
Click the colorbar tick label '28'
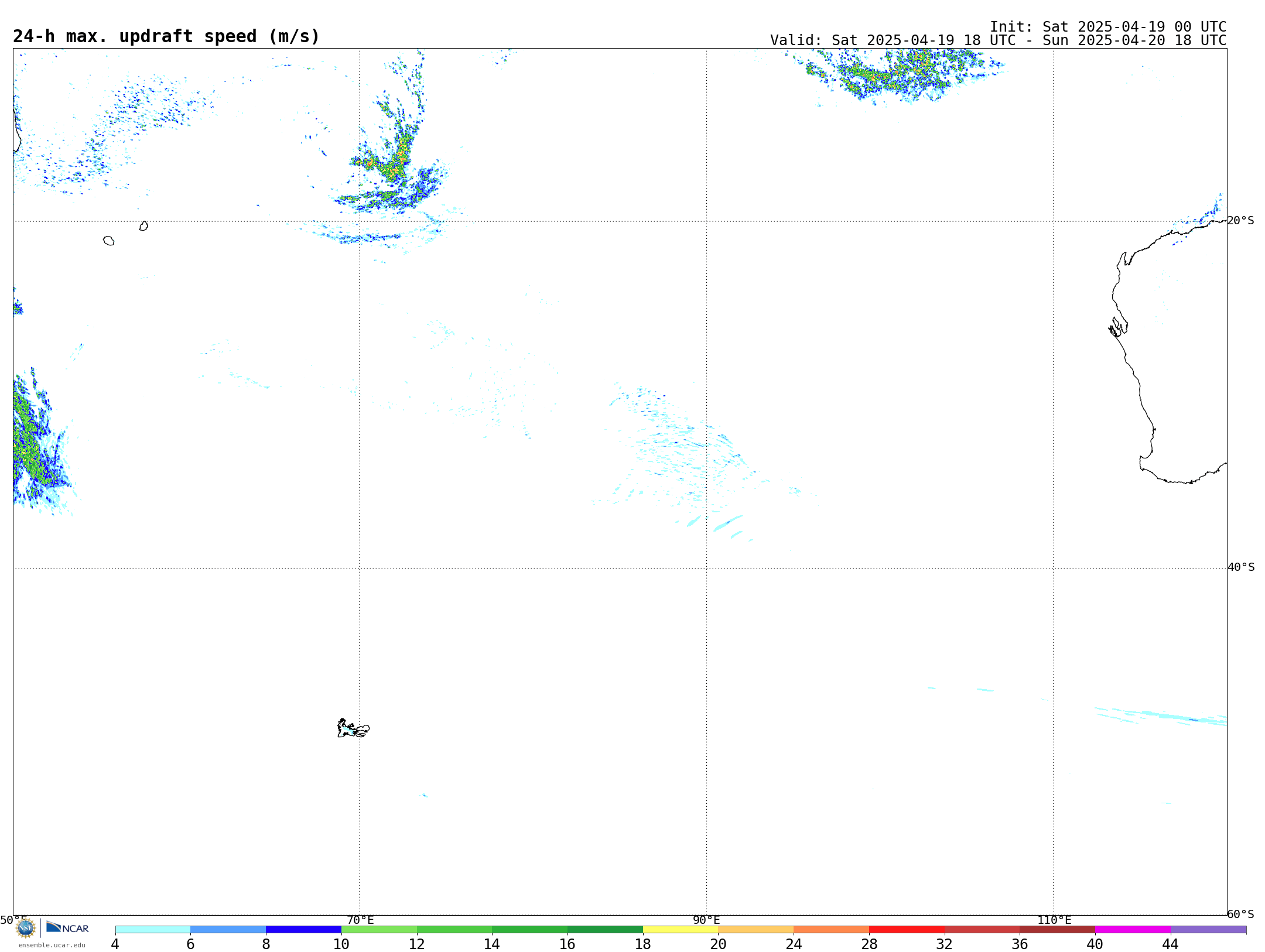tap(869, 944)
